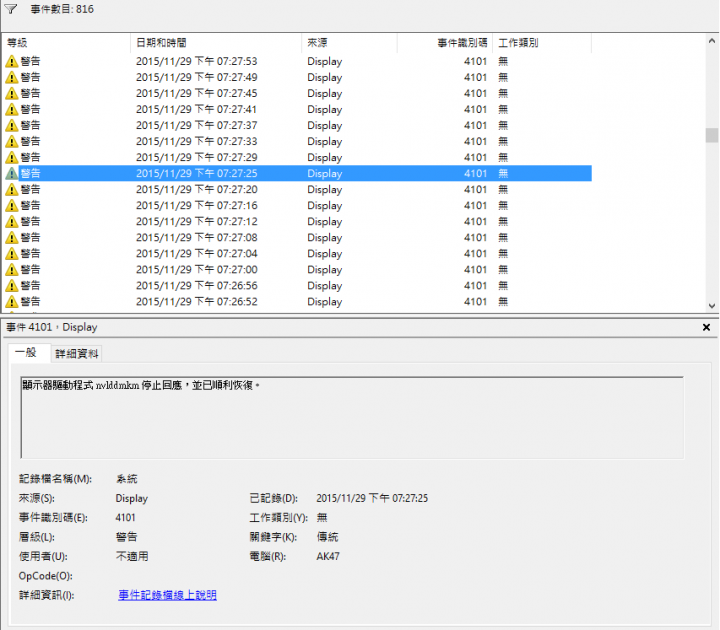Select date cell 2015/11/29 下午 07:27:16
Viewport: 720px width, 630px height.
tap(197, 206)
